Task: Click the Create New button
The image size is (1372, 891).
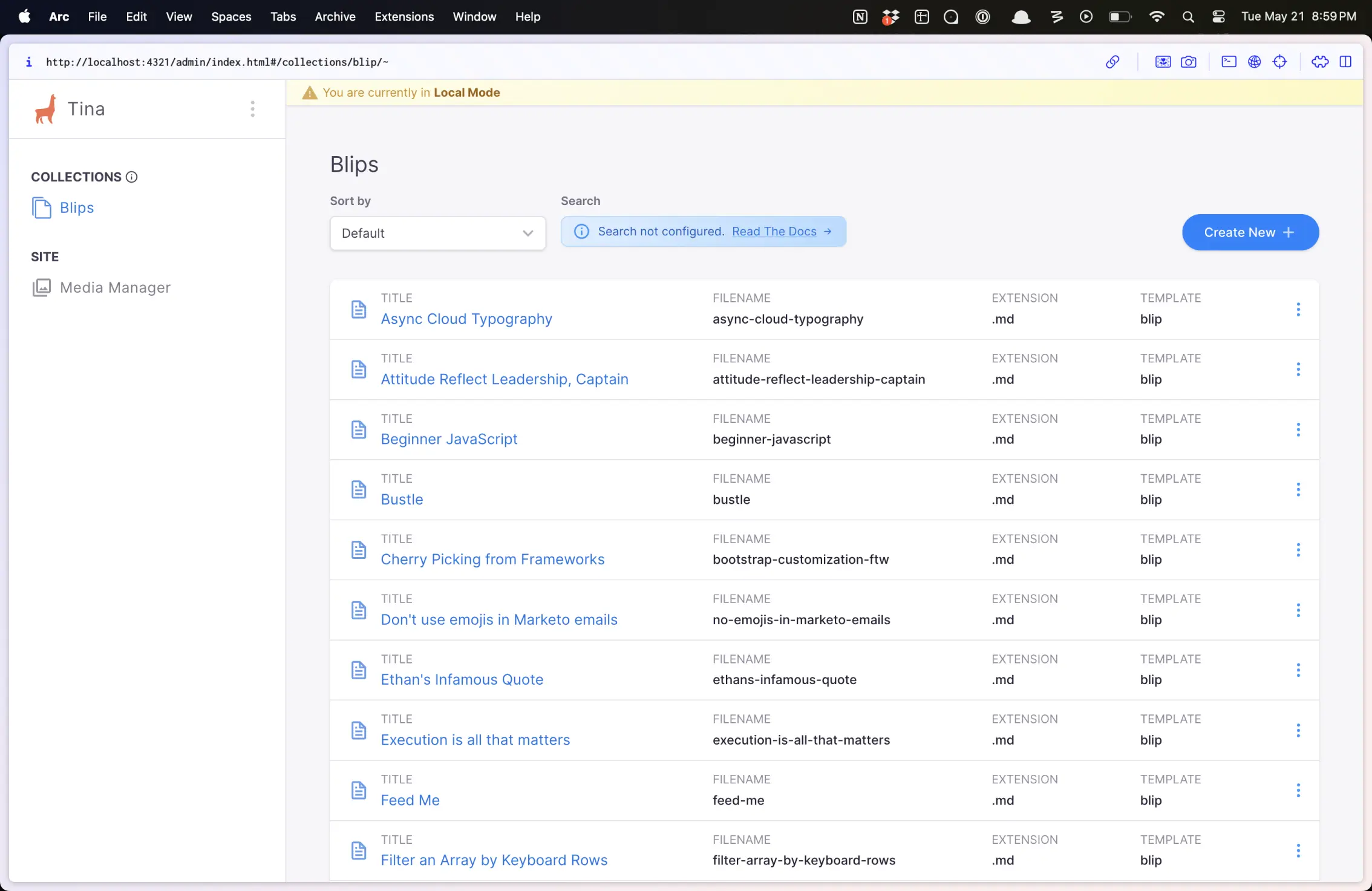Action: point(1250,232)
